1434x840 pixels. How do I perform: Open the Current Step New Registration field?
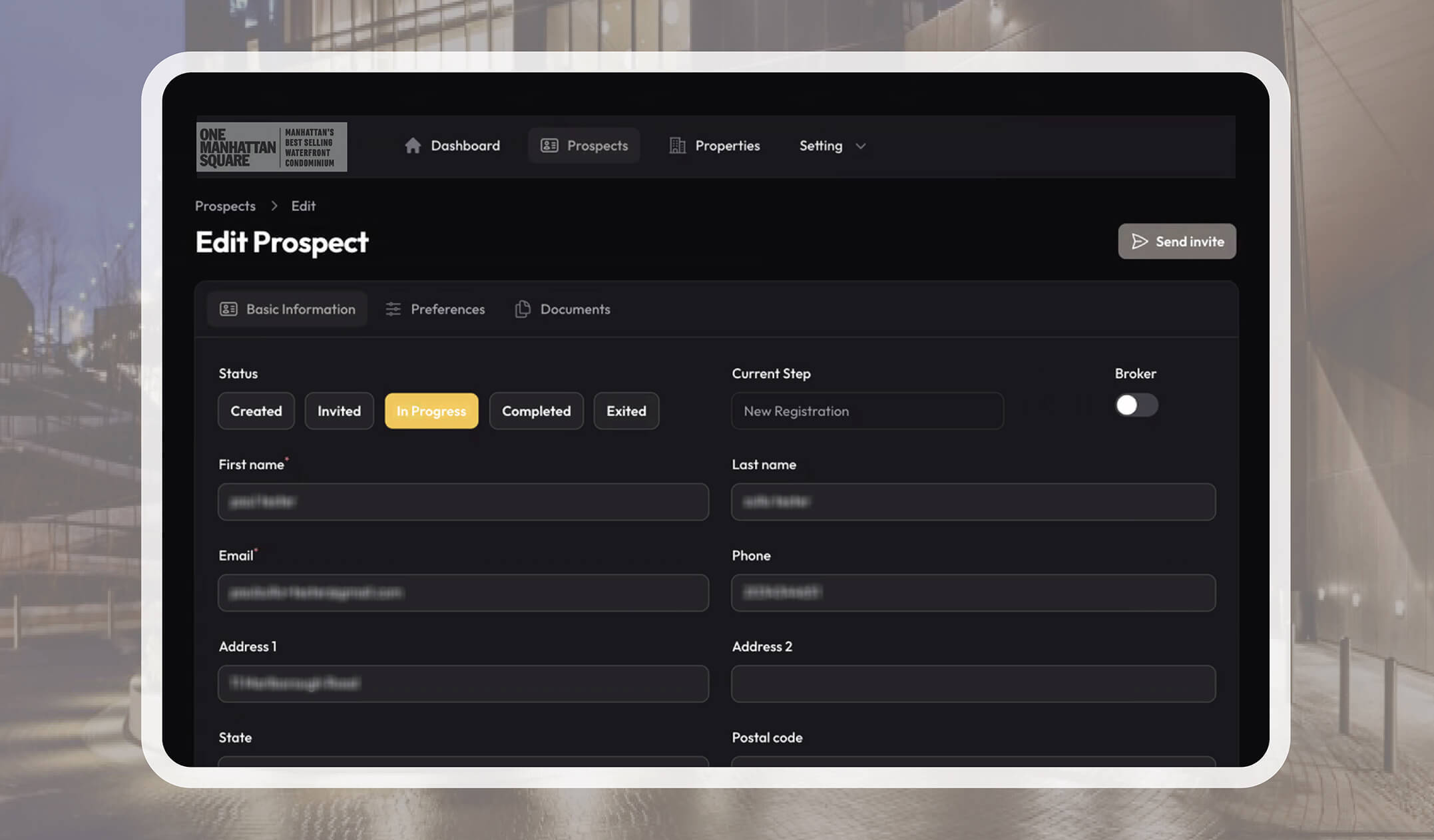pos(867,411)
